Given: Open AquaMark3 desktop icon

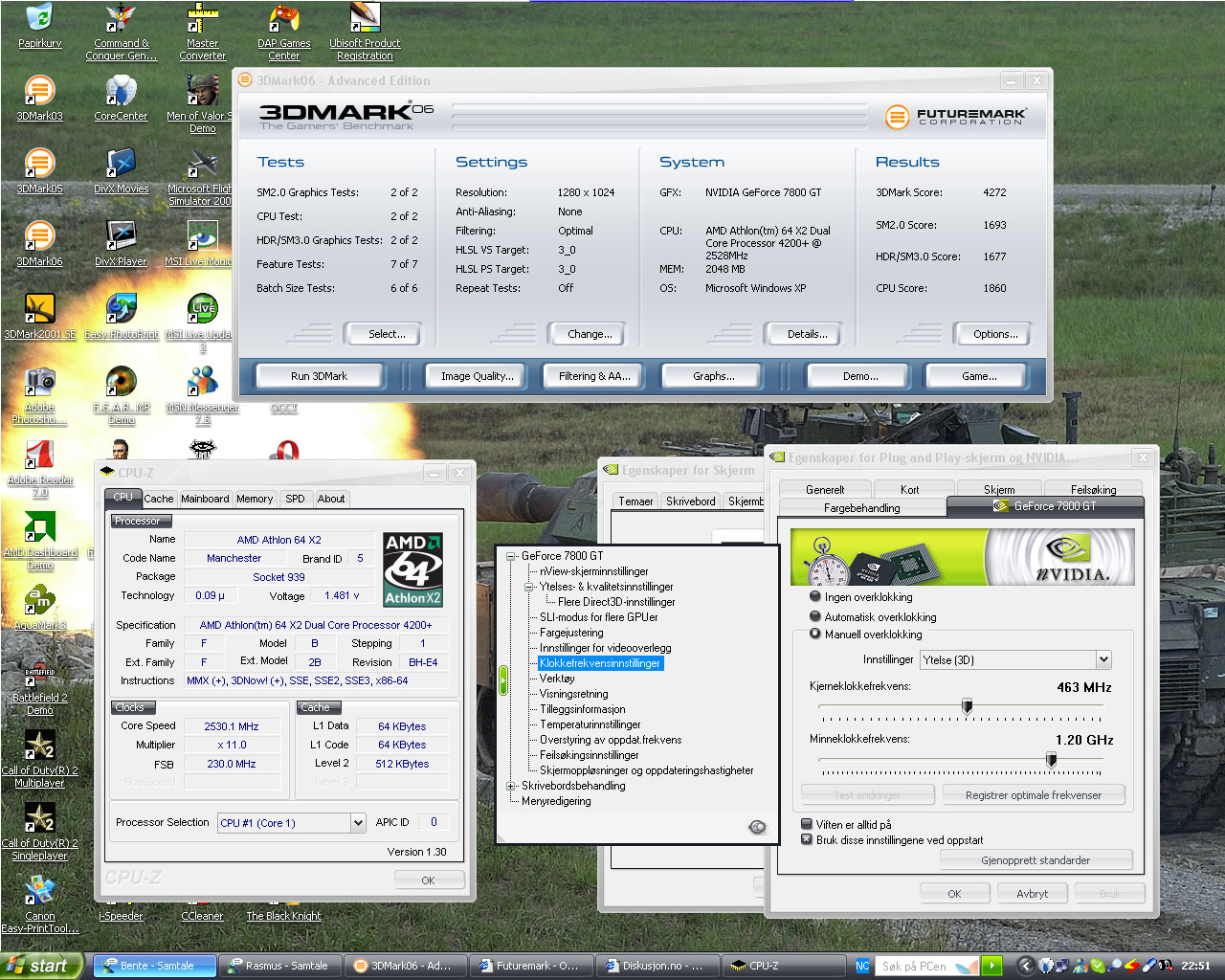Looking at the screenshot, I should click(39, 607).
